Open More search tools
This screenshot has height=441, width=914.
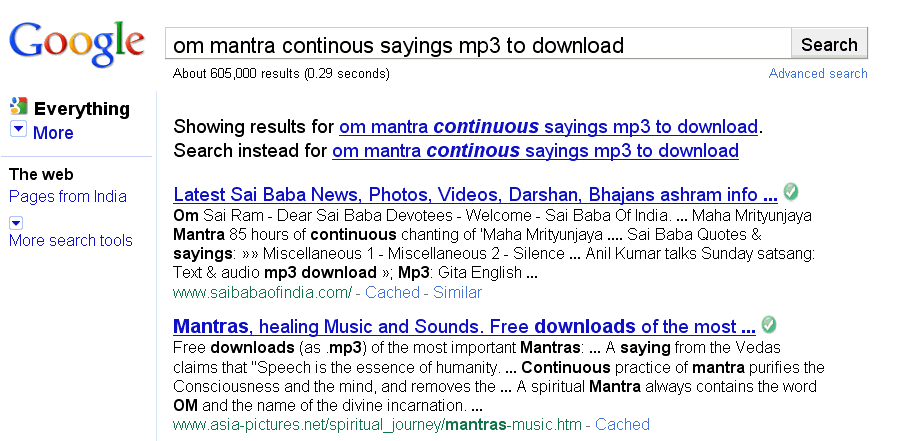(x=71, y=240)
